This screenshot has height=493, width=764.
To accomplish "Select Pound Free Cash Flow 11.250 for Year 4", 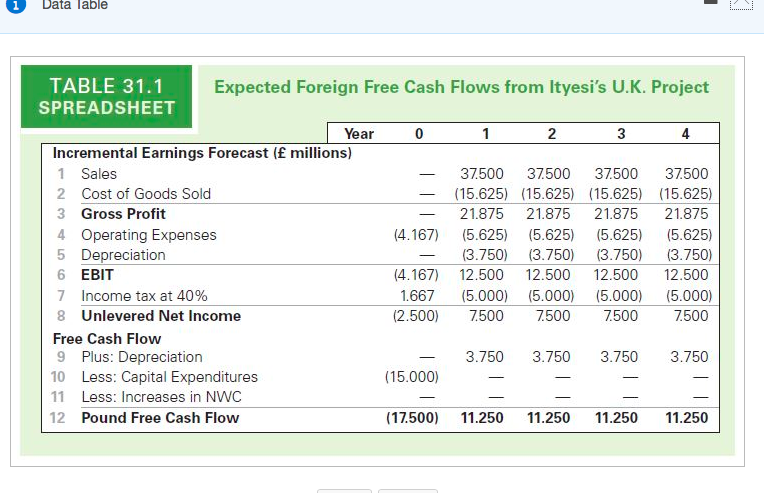I will (x=687, y=417).
